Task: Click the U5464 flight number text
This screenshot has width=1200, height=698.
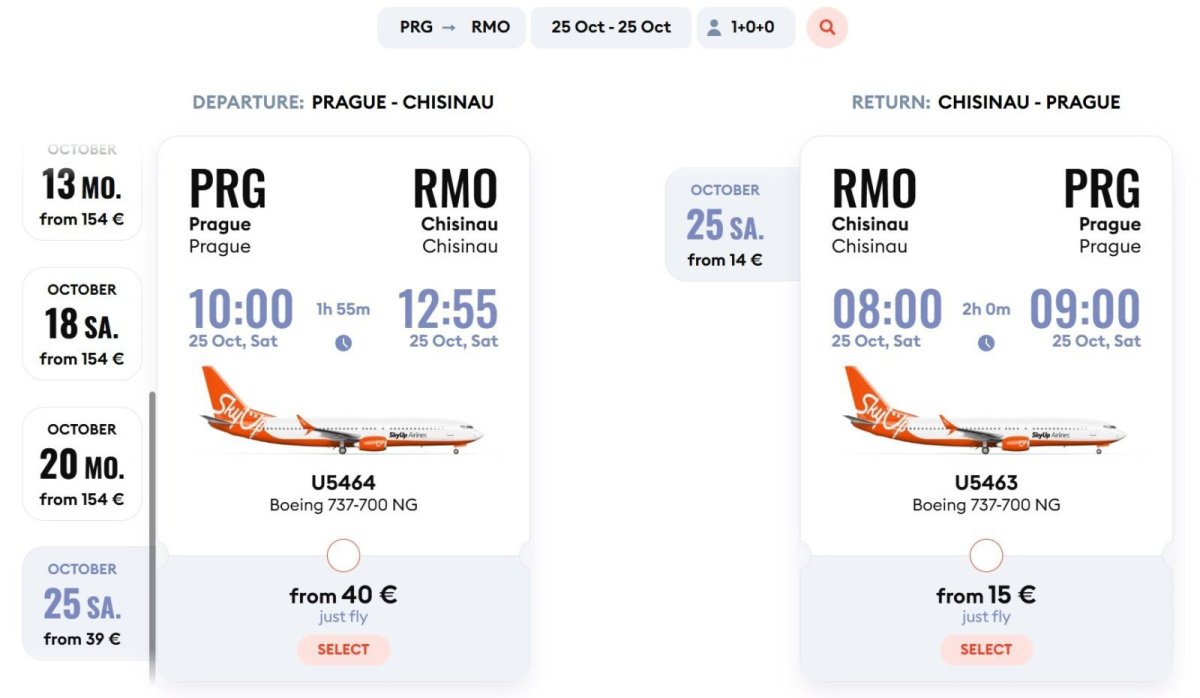Action: tap(343, 483)
